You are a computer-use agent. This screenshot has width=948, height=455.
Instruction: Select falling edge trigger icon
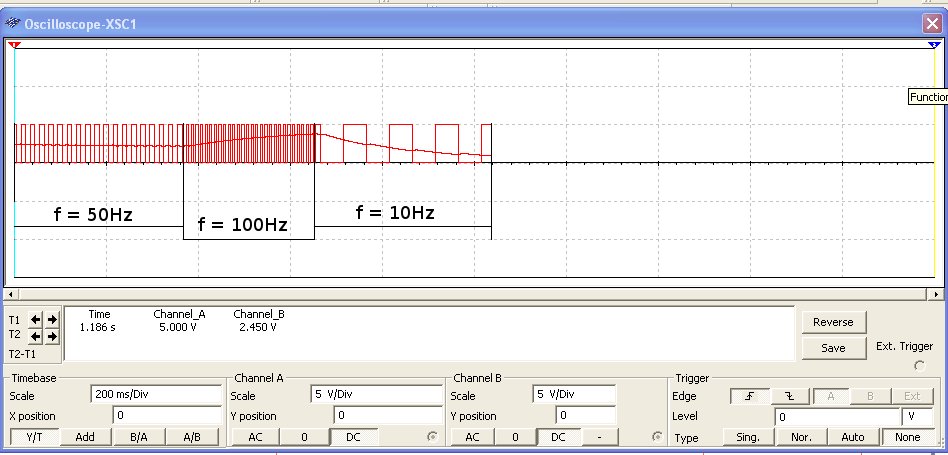tap(790, 396)
